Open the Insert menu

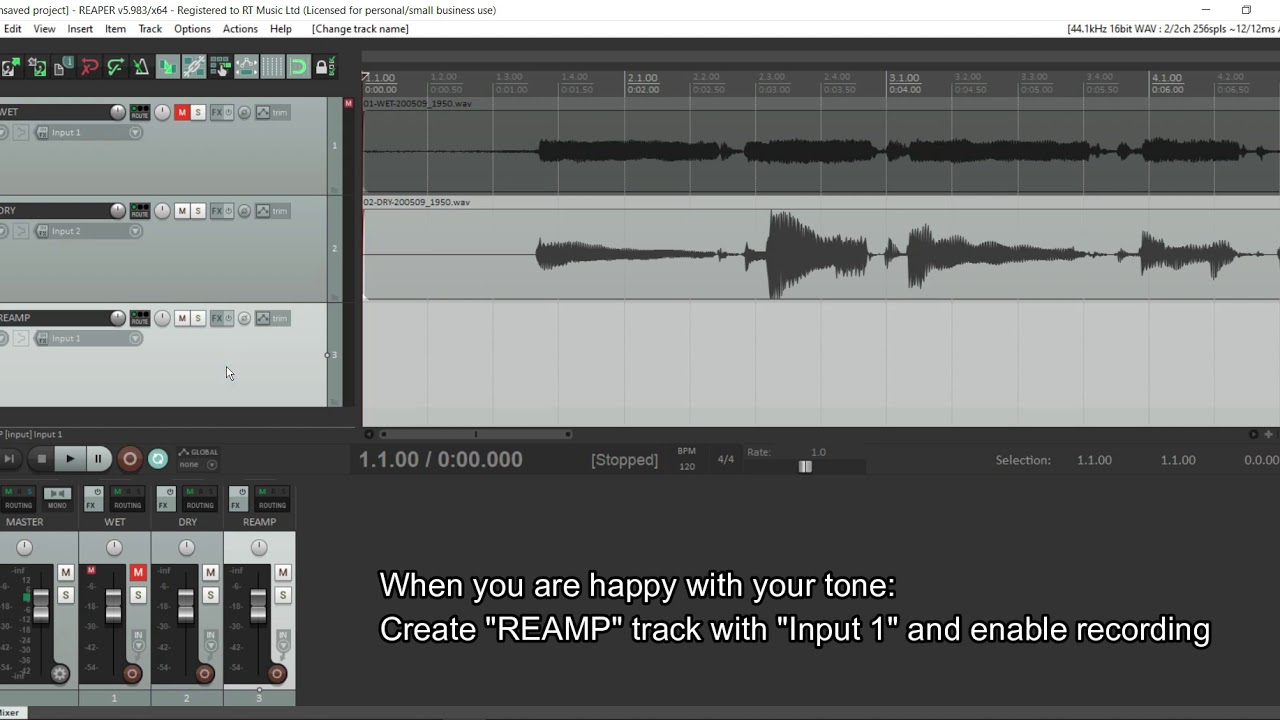[x=80, y=29]
